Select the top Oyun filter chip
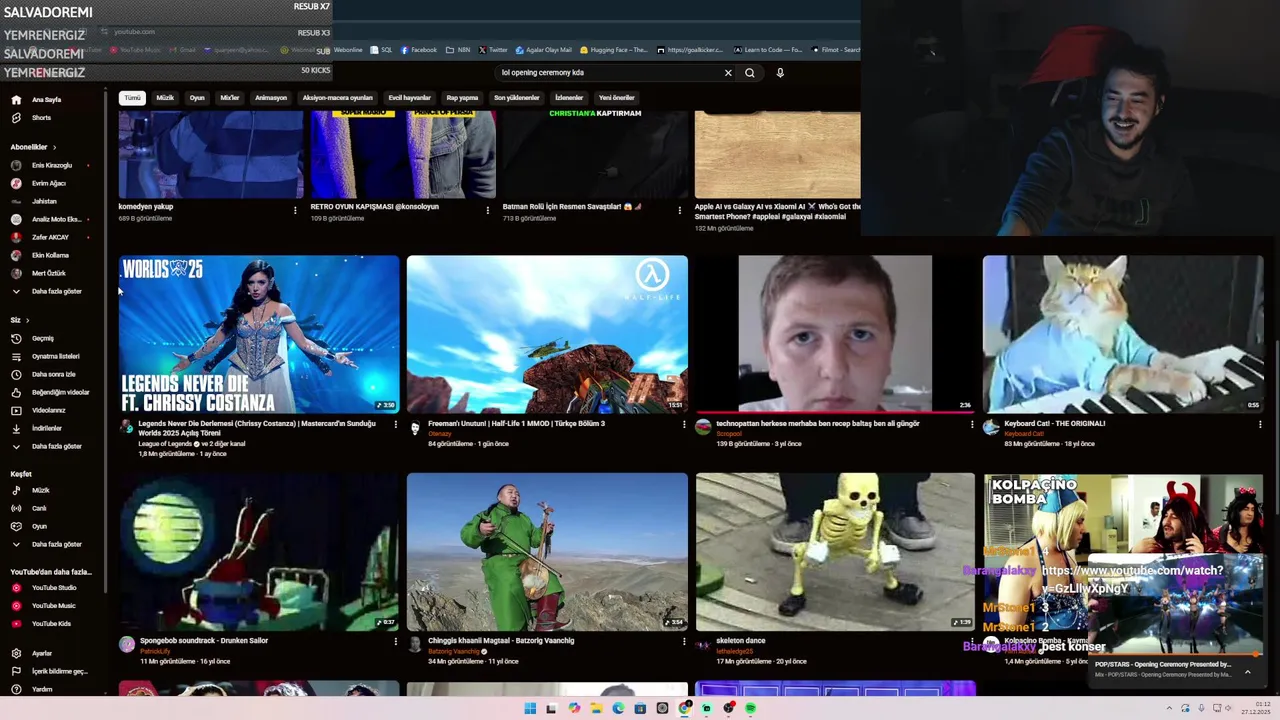1280x720 pixels. [197, 98]
